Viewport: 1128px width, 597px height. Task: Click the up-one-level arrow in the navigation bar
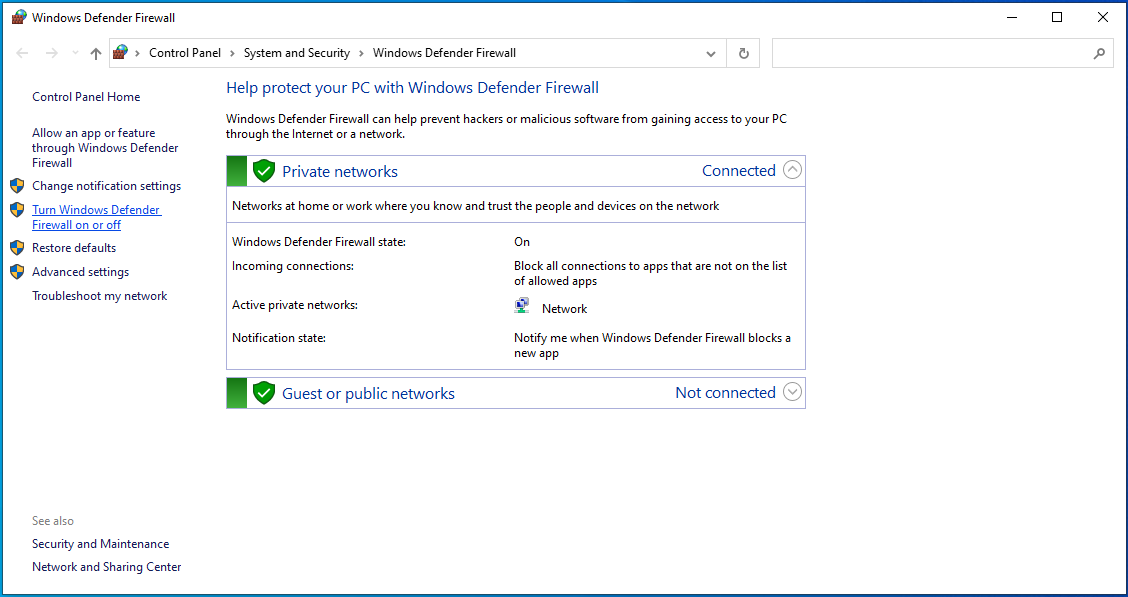[x=95, y=53]
